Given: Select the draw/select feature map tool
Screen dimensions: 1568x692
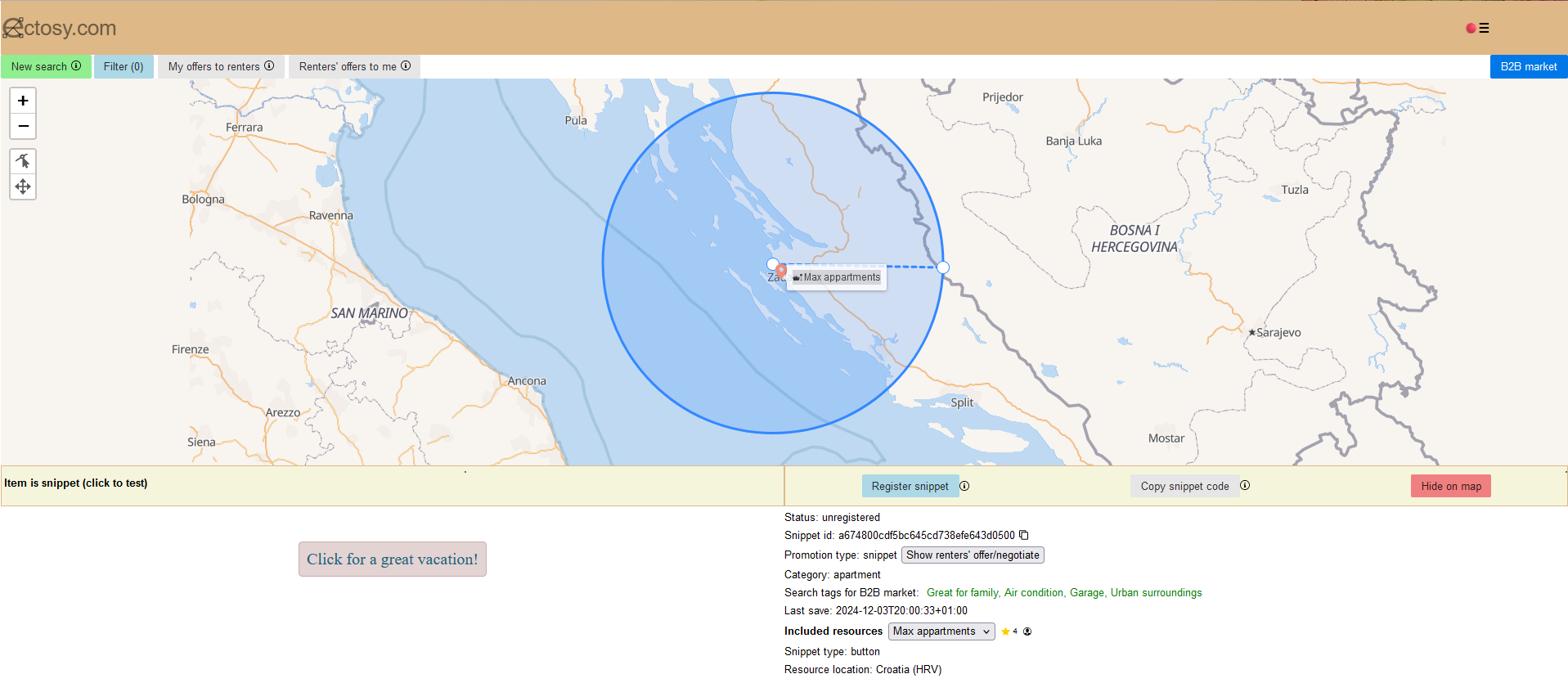Looking at the screenshot, I should point(23,161).
